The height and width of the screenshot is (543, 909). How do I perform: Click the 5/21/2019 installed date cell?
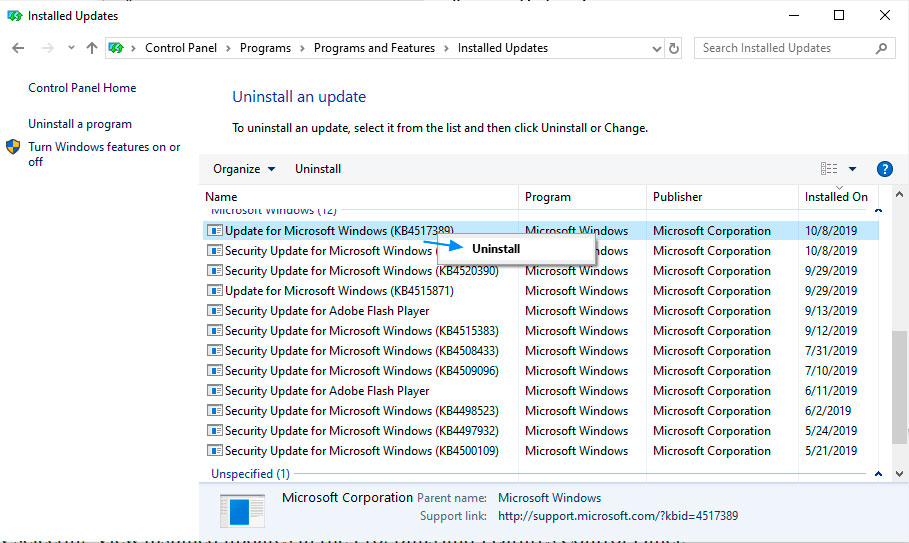(x=830, y=451)
